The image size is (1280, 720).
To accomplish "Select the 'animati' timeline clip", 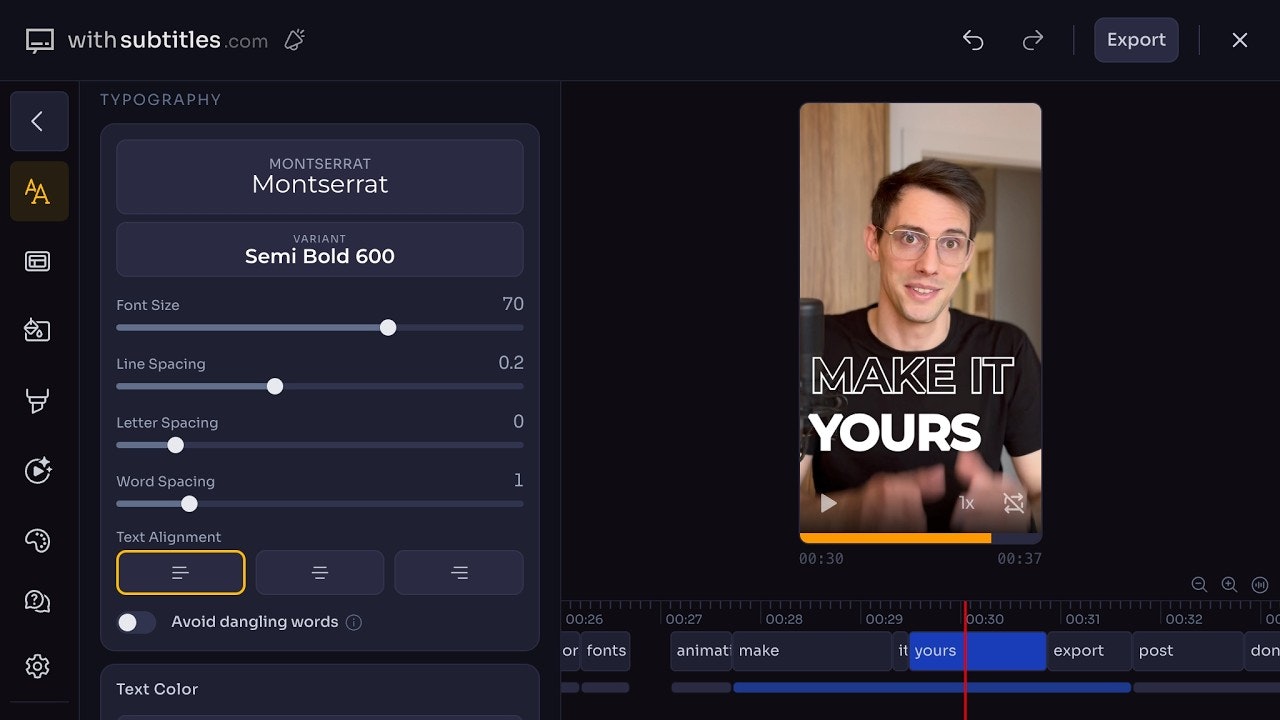I will pos(701,651).
